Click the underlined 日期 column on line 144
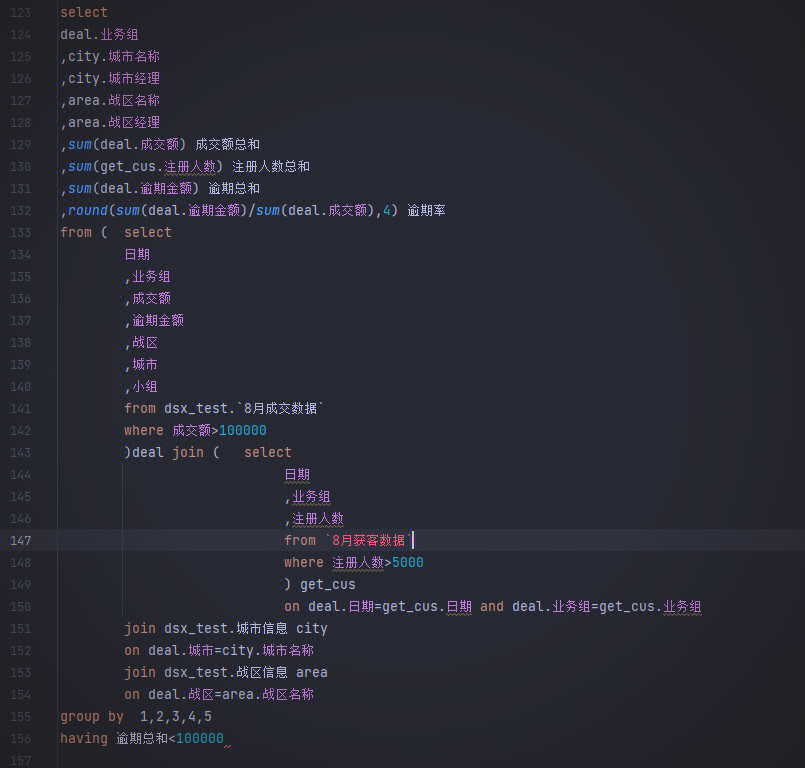805x768 pixels. 297,474
